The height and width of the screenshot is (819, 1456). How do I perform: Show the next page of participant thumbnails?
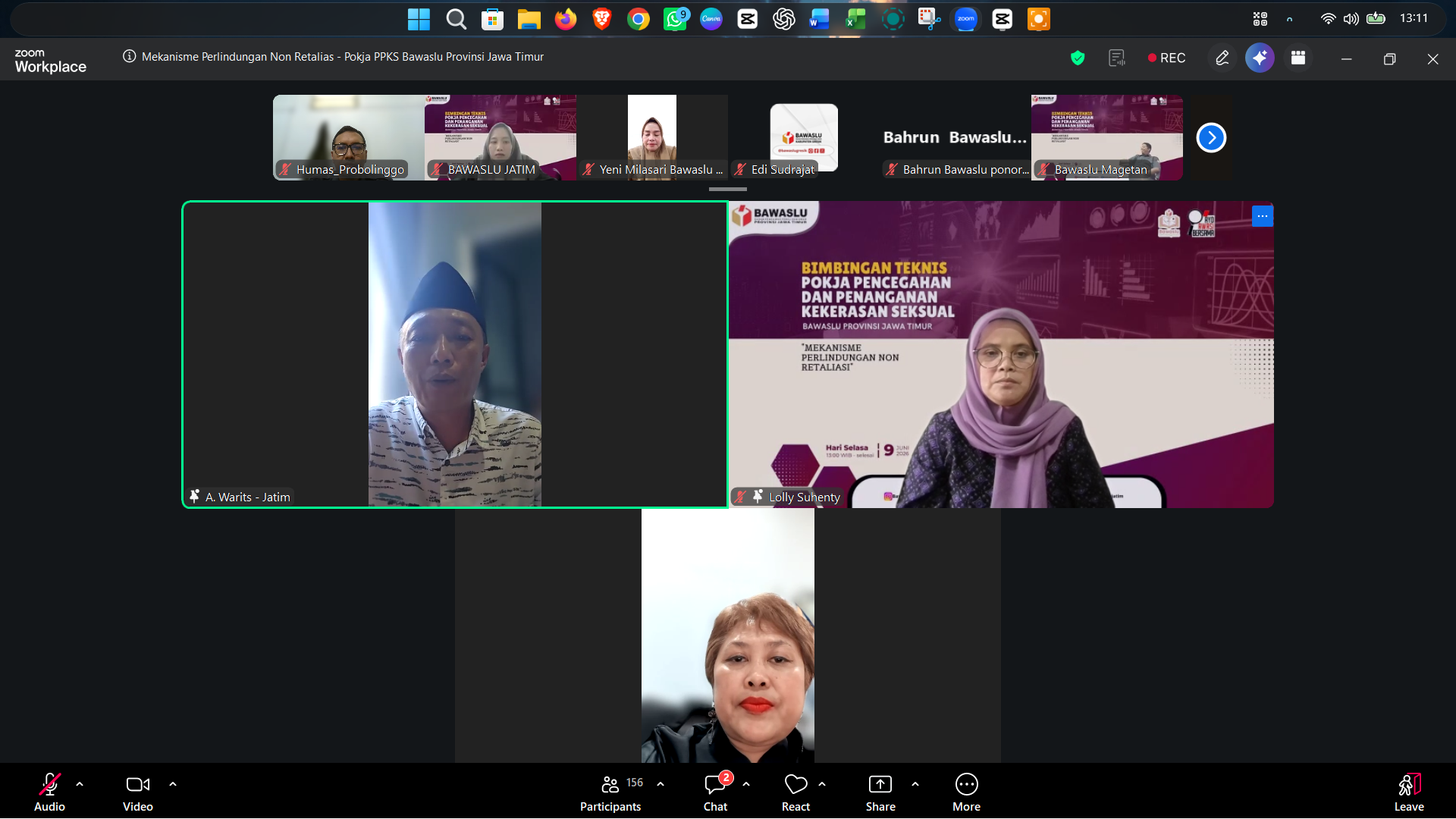pyautogui.click(x=1211, y=138)
